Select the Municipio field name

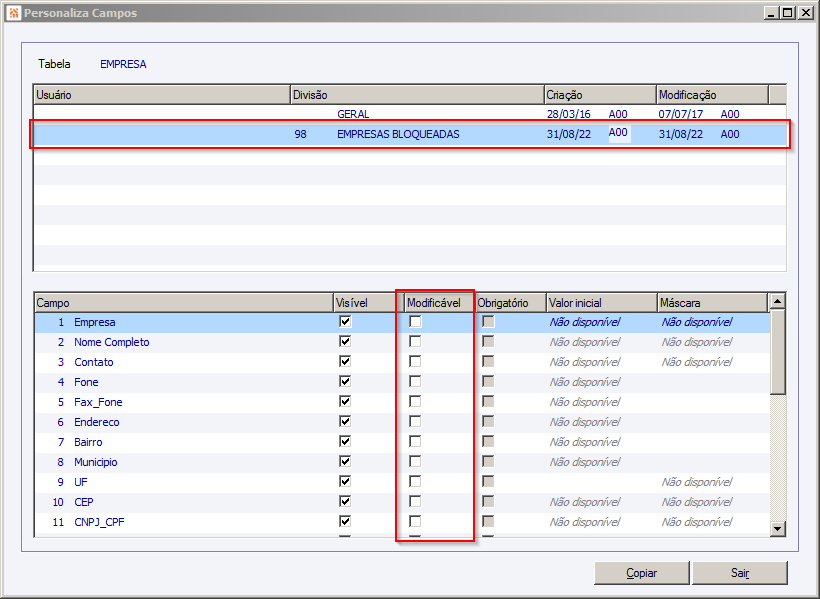click(x=96, y=462)
